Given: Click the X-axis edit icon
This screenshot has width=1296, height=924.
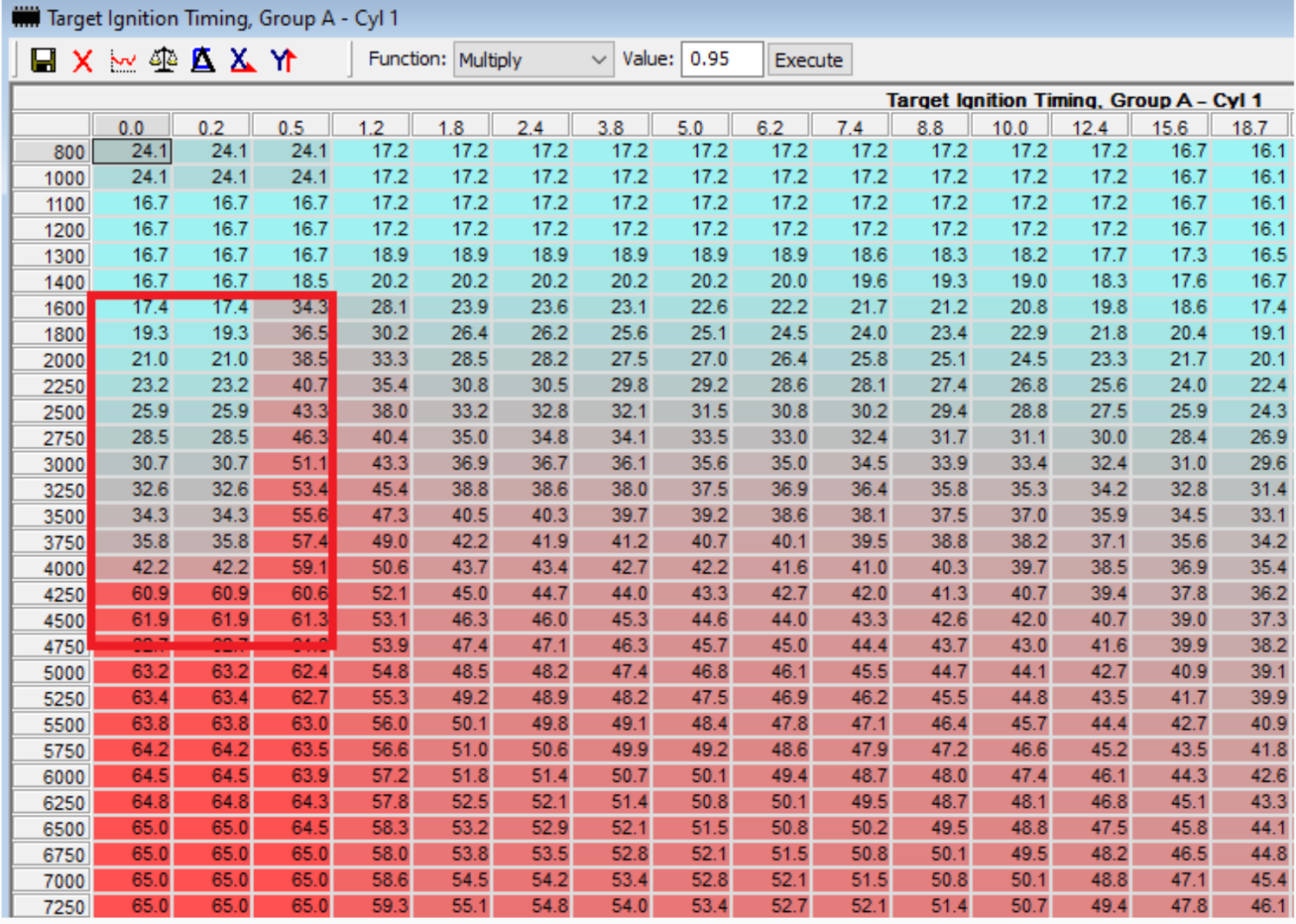Looking at the screenshot, I should (243, 60).
